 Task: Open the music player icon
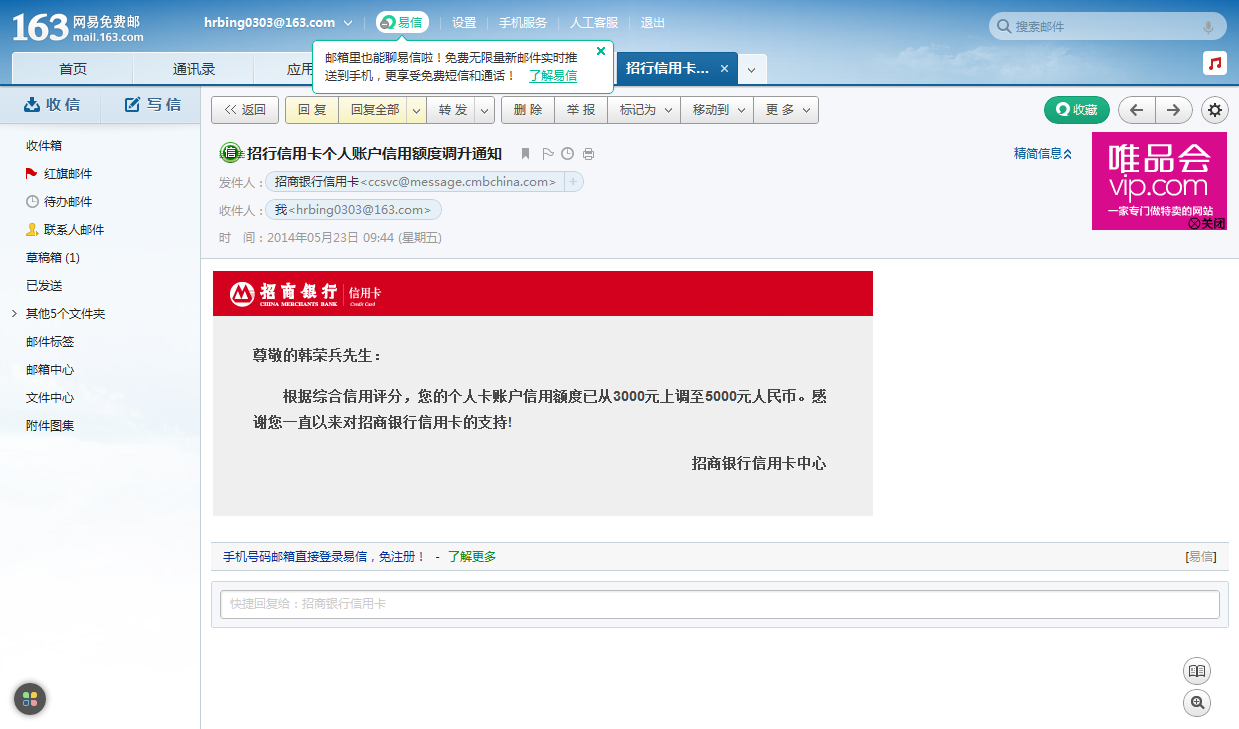tap(1215, 63)
